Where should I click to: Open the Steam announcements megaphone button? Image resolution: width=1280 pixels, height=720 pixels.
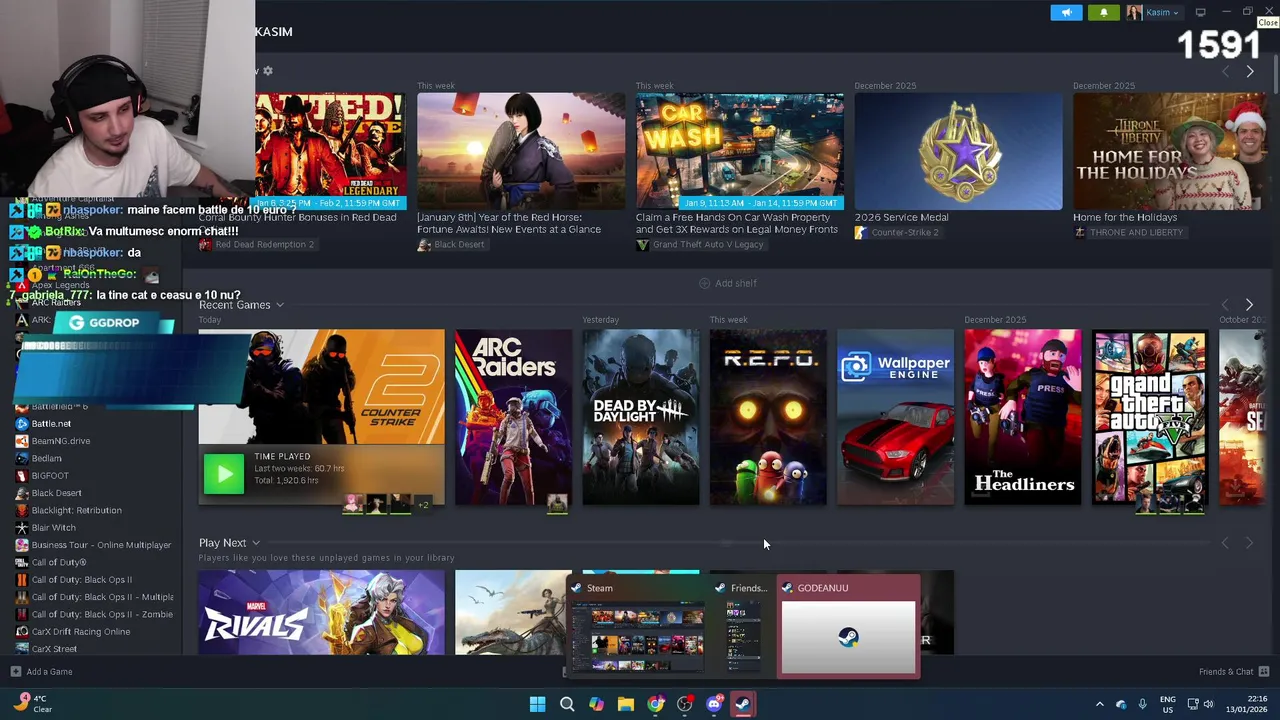pos(1066,13)
